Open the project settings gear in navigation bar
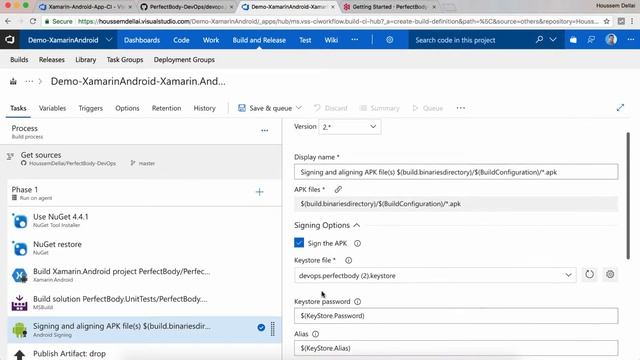The image size is (640, 360). tap(389, 40)
